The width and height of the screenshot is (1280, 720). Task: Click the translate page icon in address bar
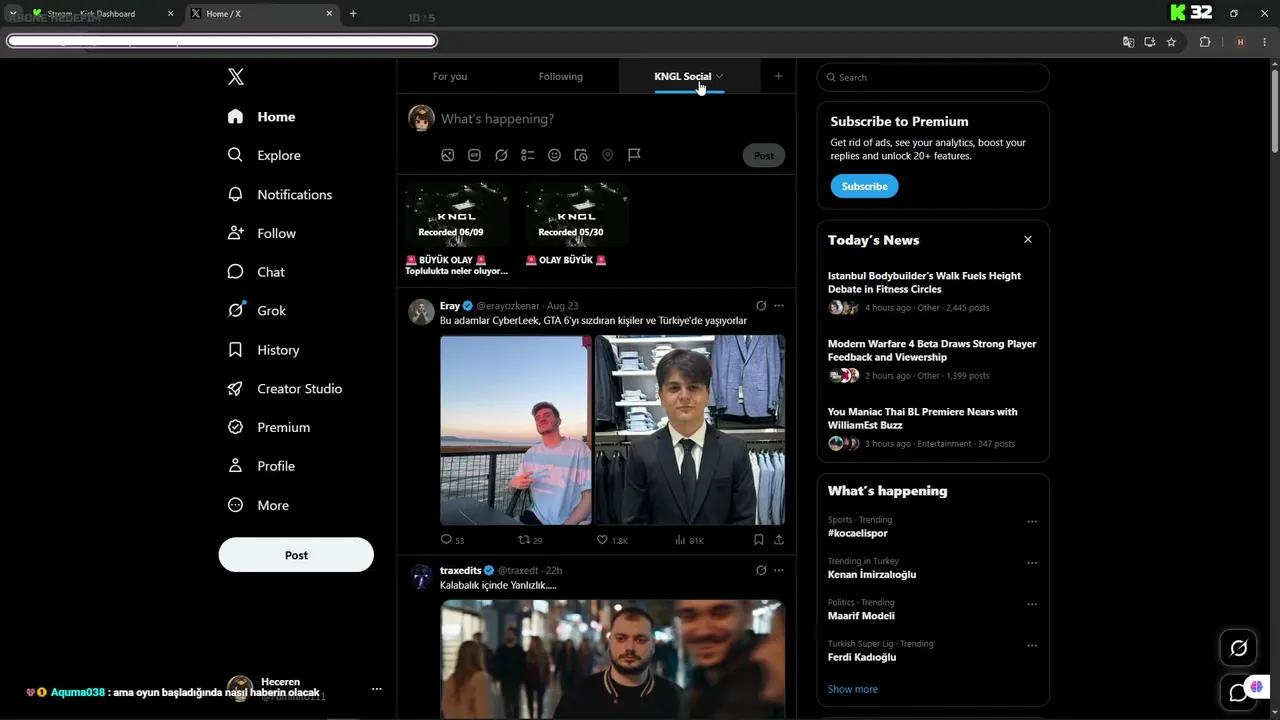click(x=1128, y=42)
